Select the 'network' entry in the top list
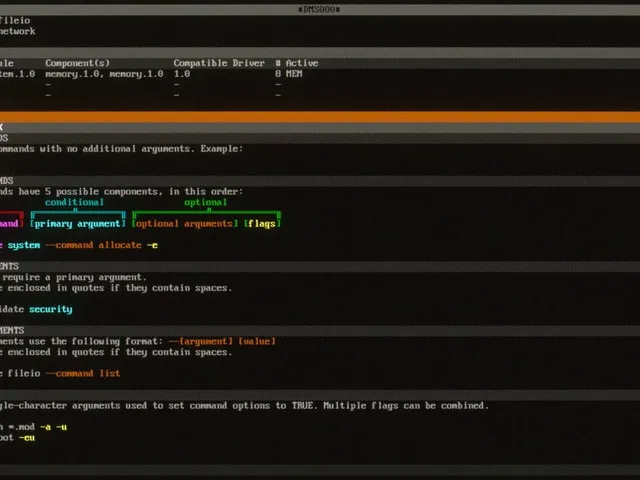 [18, 31]
